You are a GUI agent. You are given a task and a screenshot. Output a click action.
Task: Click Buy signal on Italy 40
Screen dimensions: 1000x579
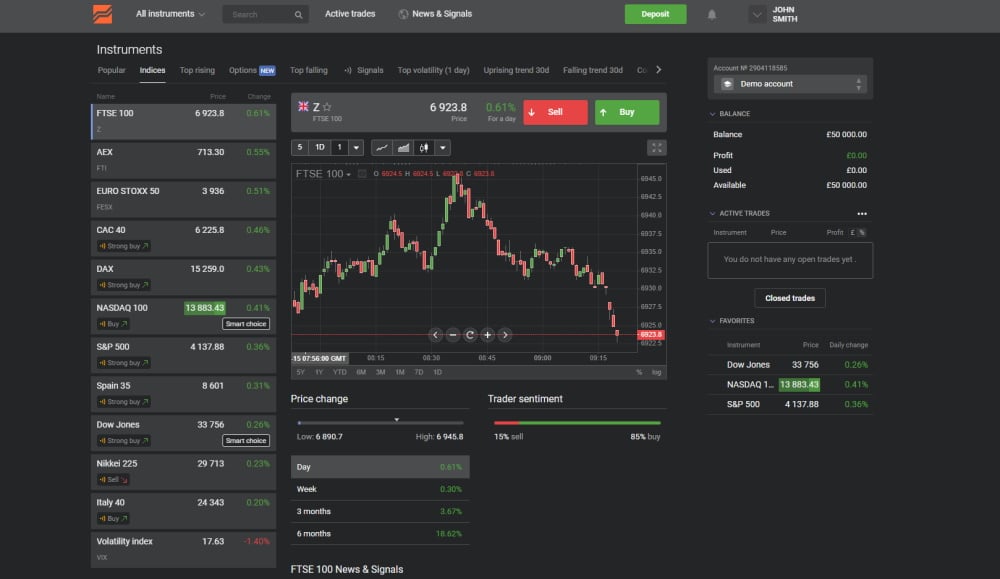click(113, 518)
